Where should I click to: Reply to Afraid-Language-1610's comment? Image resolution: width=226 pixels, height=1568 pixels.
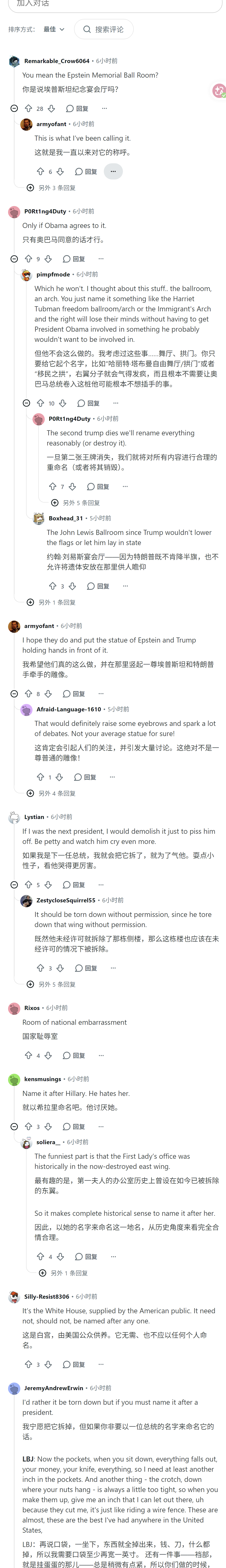pos(85,777)
